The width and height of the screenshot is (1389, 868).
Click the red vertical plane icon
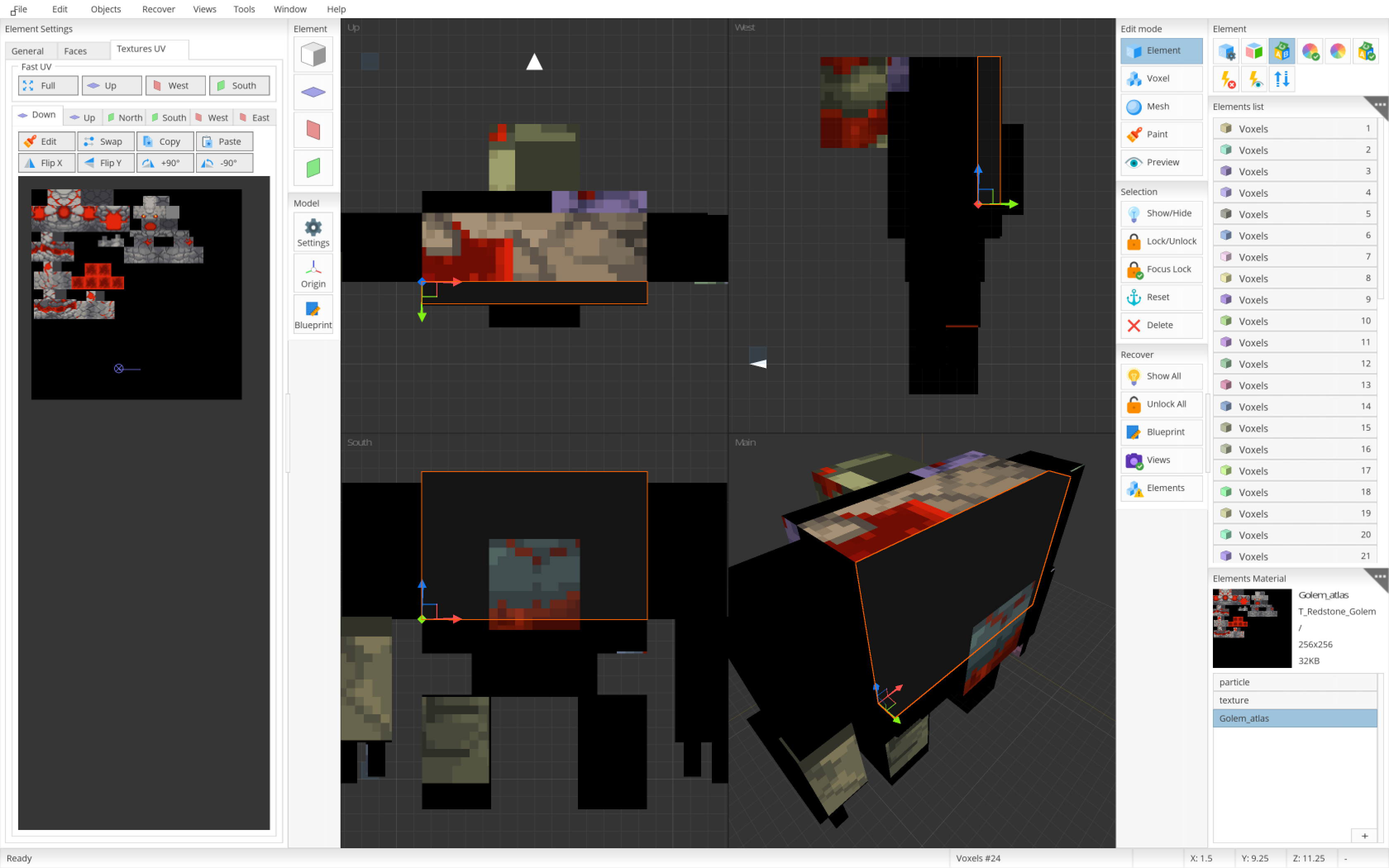(313, 130)
